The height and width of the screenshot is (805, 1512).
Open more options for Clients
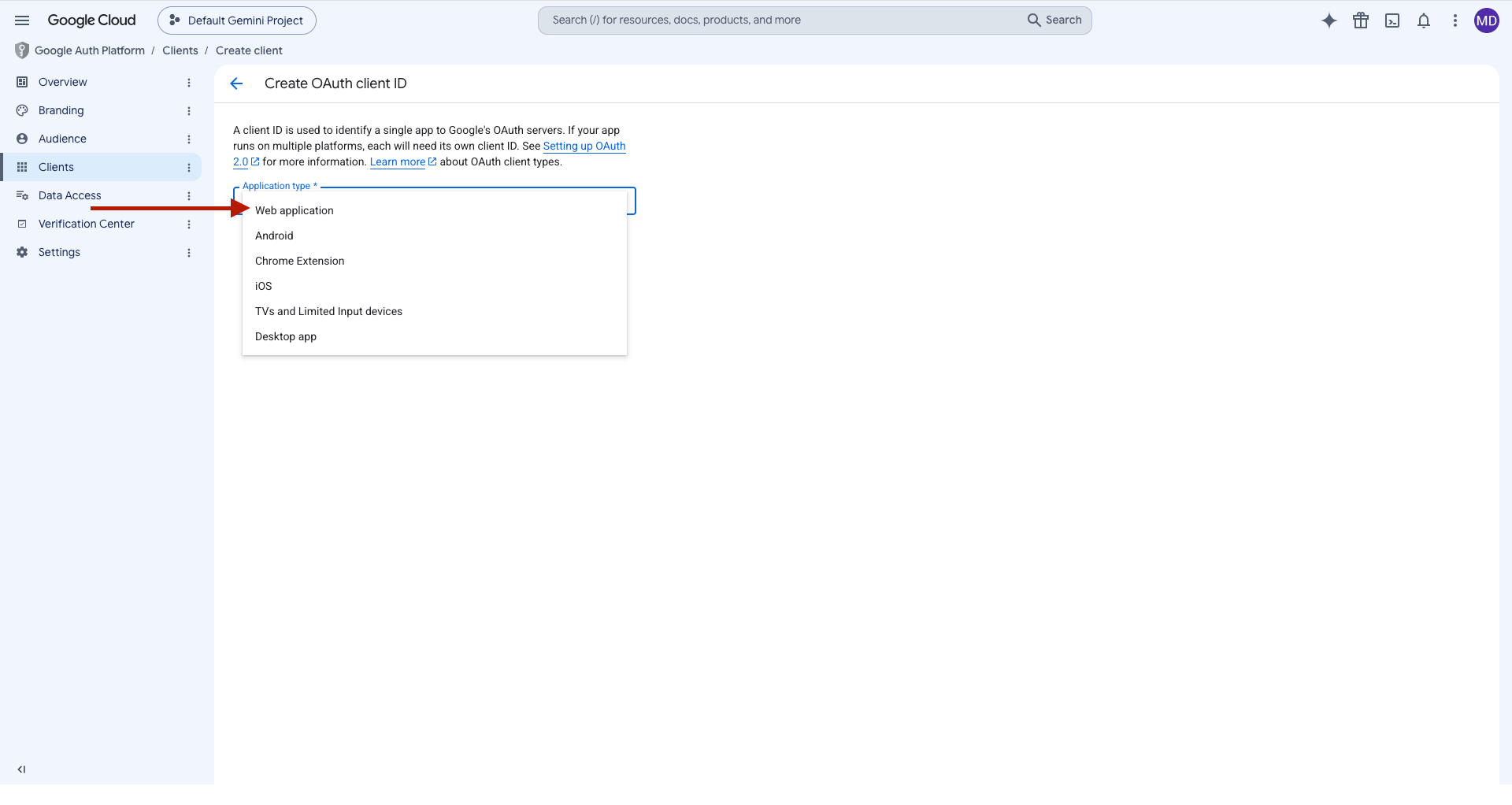[x=189, y=168]
